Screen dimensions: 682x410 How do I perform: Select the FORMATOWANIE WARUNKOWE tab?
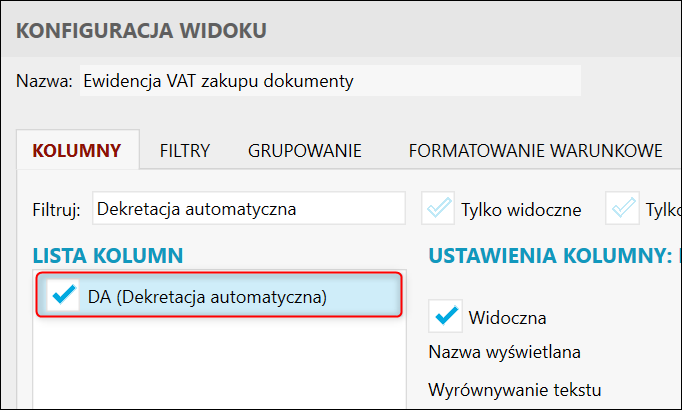pos(535,152)
